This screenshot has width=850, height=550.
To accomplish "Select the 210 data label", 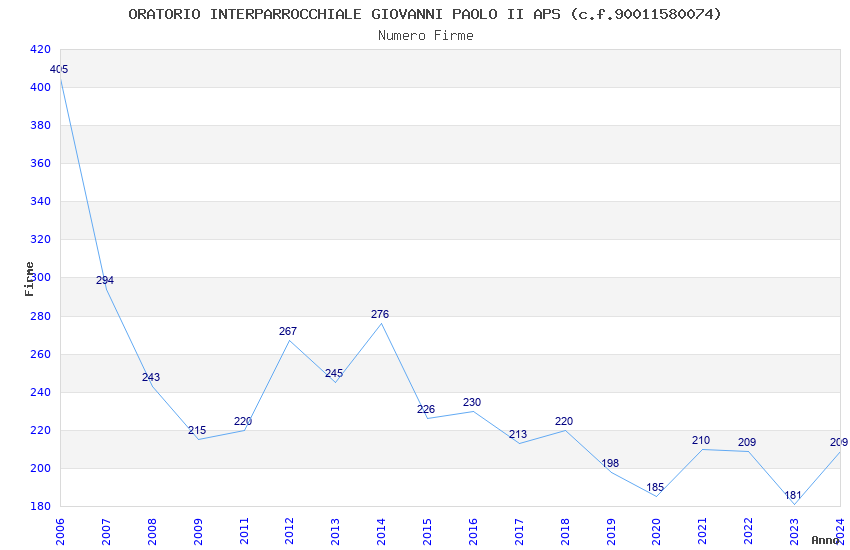I will coord(701,441).
